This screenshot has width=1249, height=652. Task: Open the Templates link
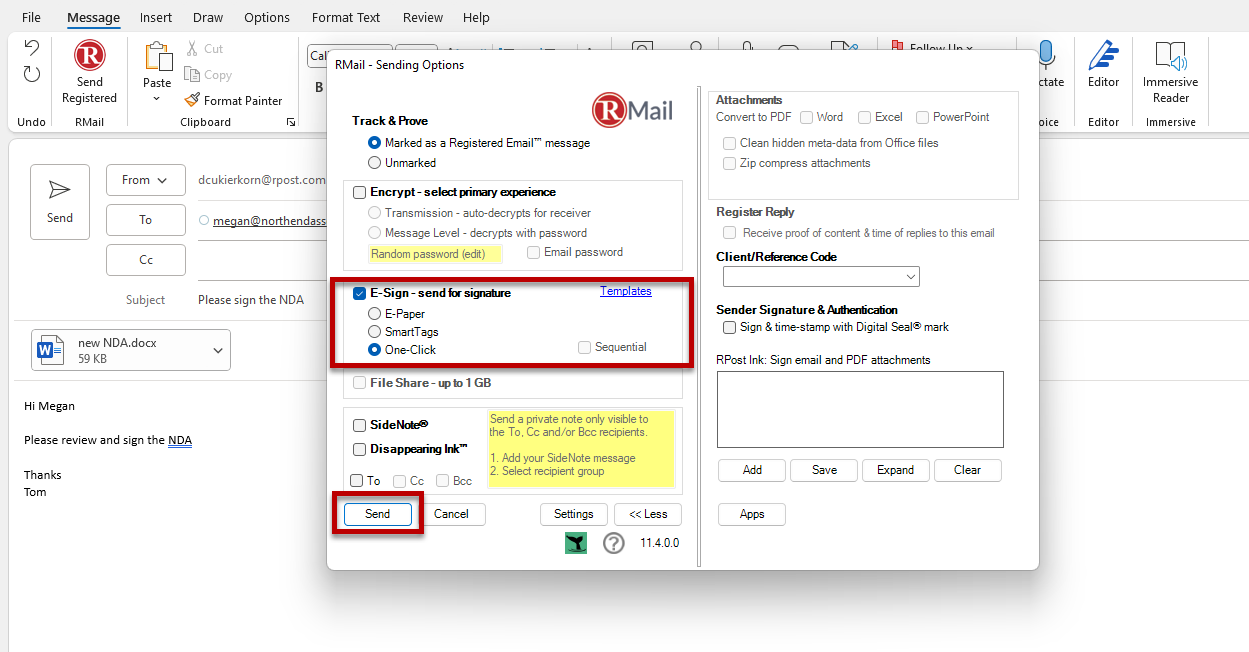(626, 291)
